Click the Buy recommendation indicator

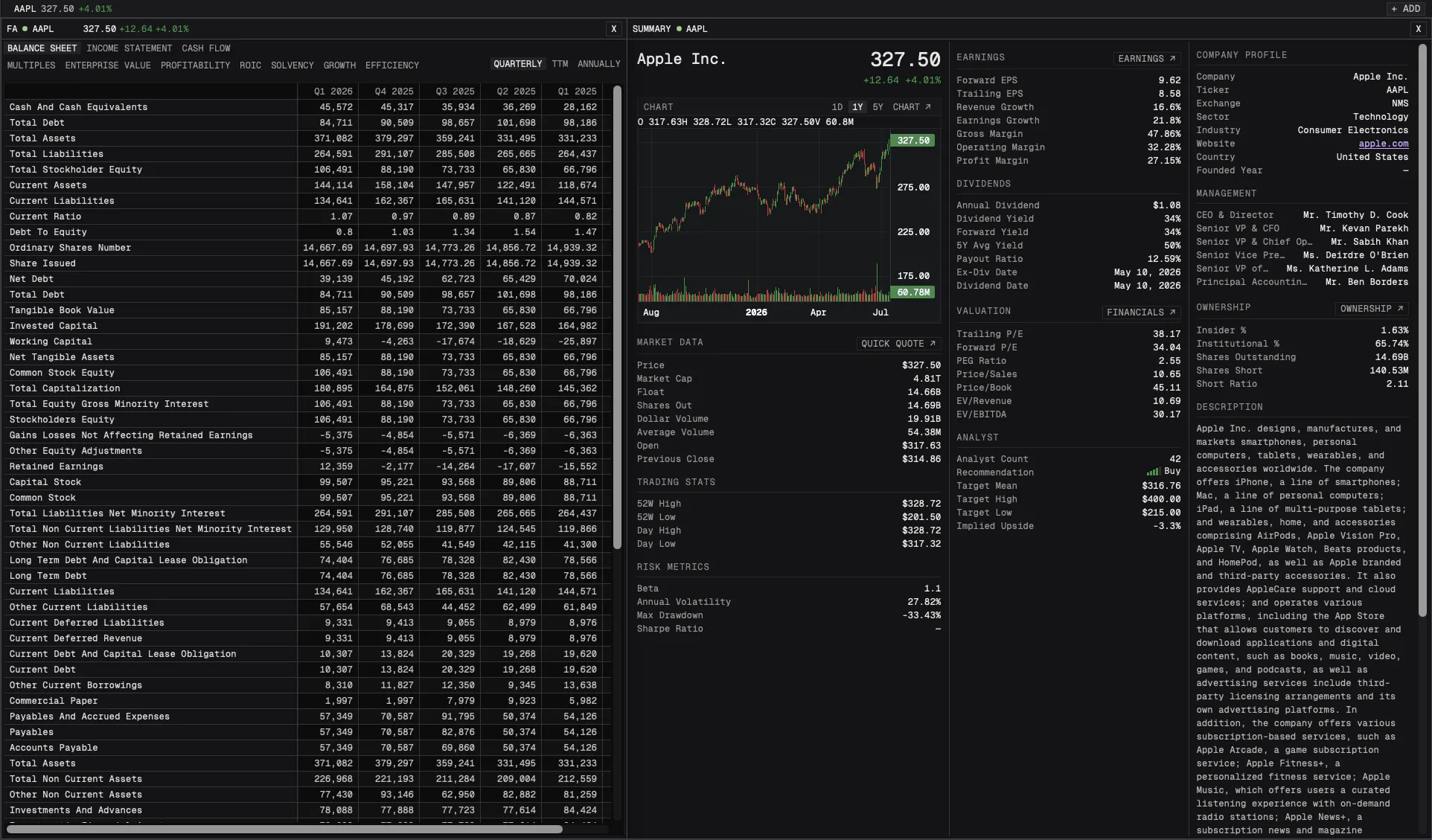coord(1164,472)
